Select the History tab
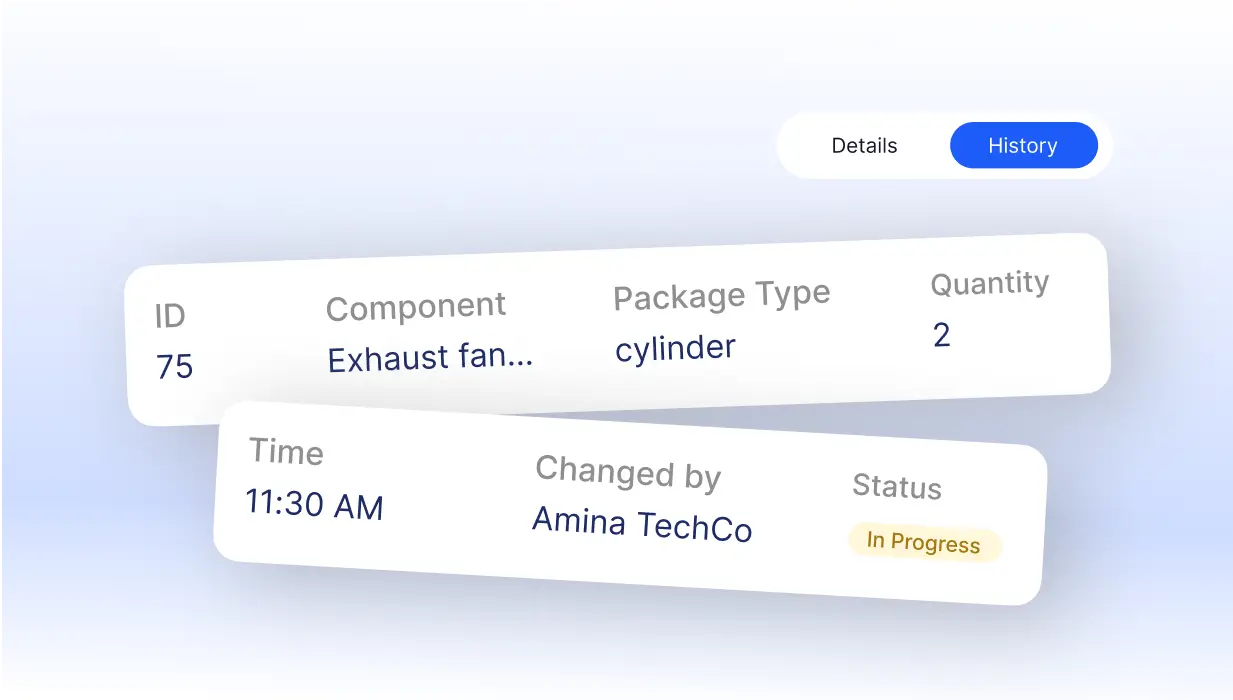The height and width of the screenshot is (700, 1233). pyautogui.click(x=1023, y=146)
